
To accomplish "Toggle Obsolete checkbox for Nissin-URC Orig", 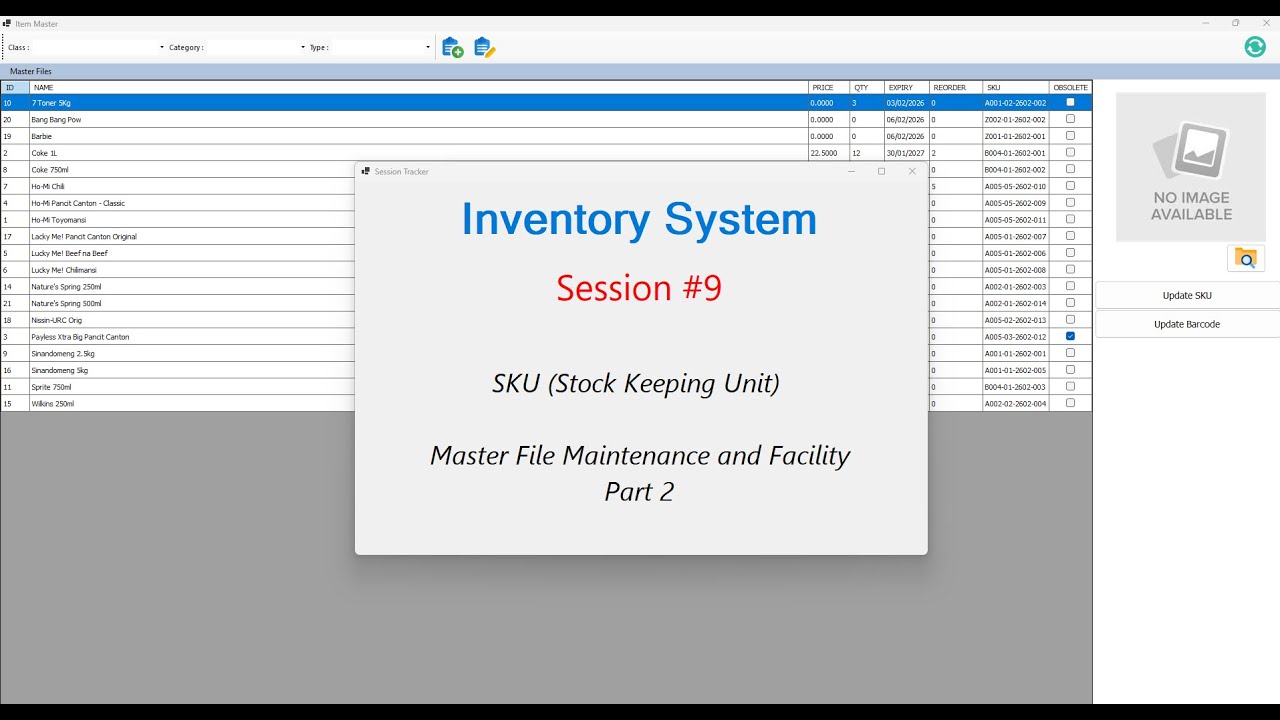I will coord(1070,319).
